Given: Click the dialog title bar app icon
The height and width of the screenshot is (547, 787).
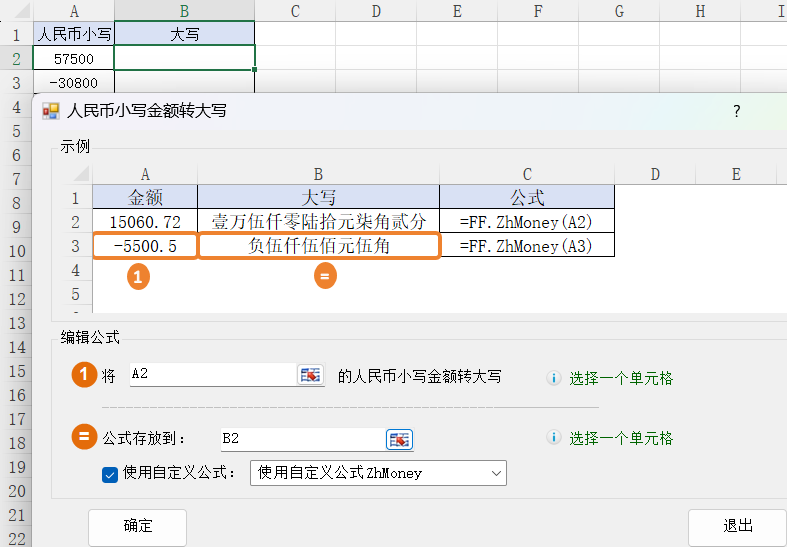Looking at the screenshot, I should [x=50, y=111].
